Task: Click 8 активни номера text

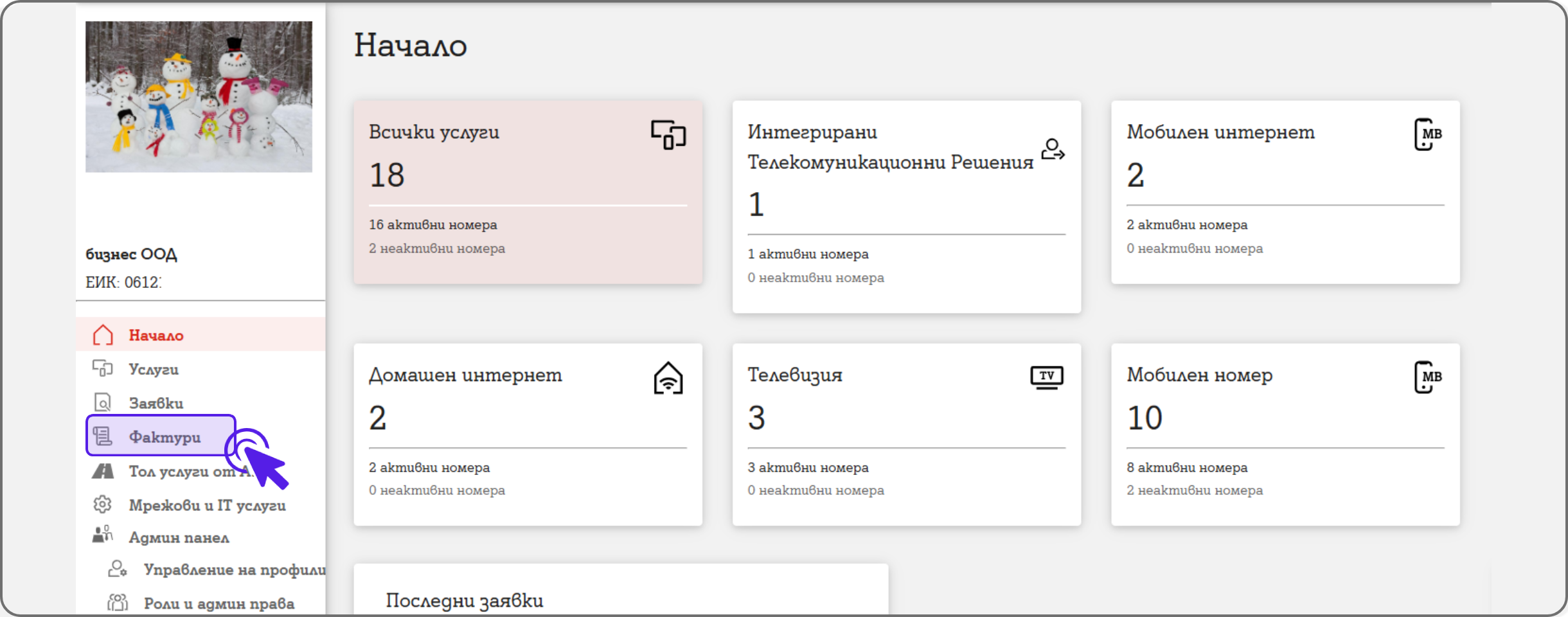Action: [1187, 467]
